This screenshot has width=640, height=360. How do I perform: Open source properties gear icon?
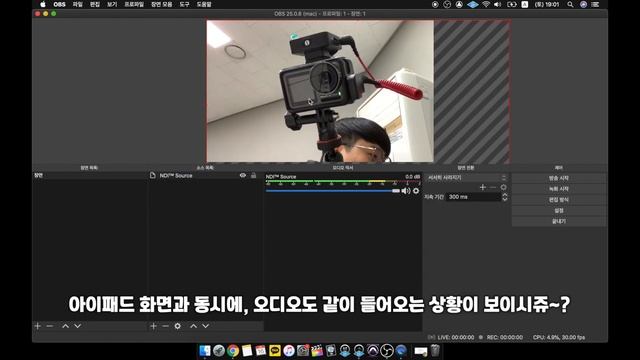178,326
